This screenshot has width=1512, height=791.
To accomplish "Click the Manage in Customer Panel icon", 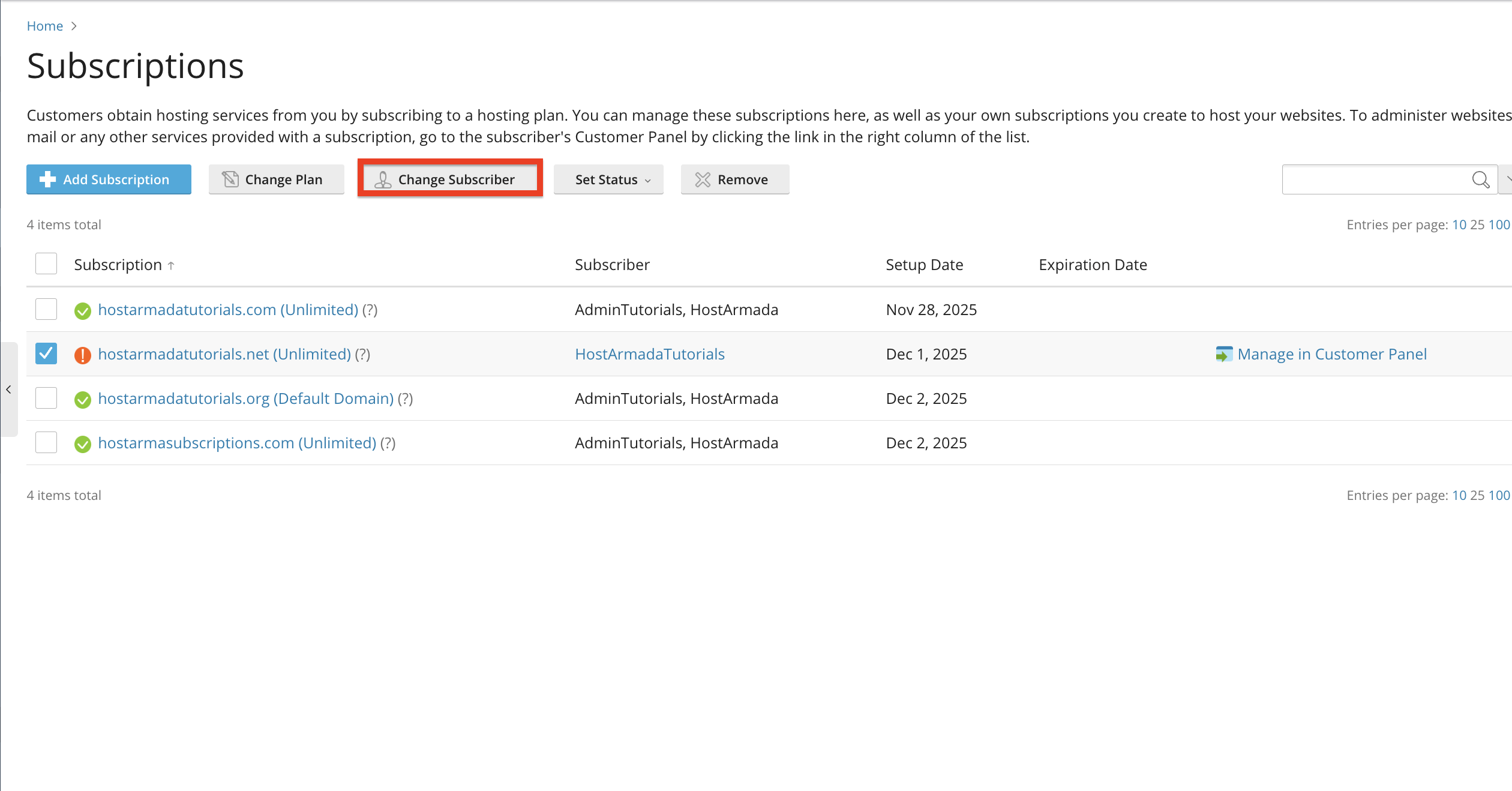I will coord(1224,354).
